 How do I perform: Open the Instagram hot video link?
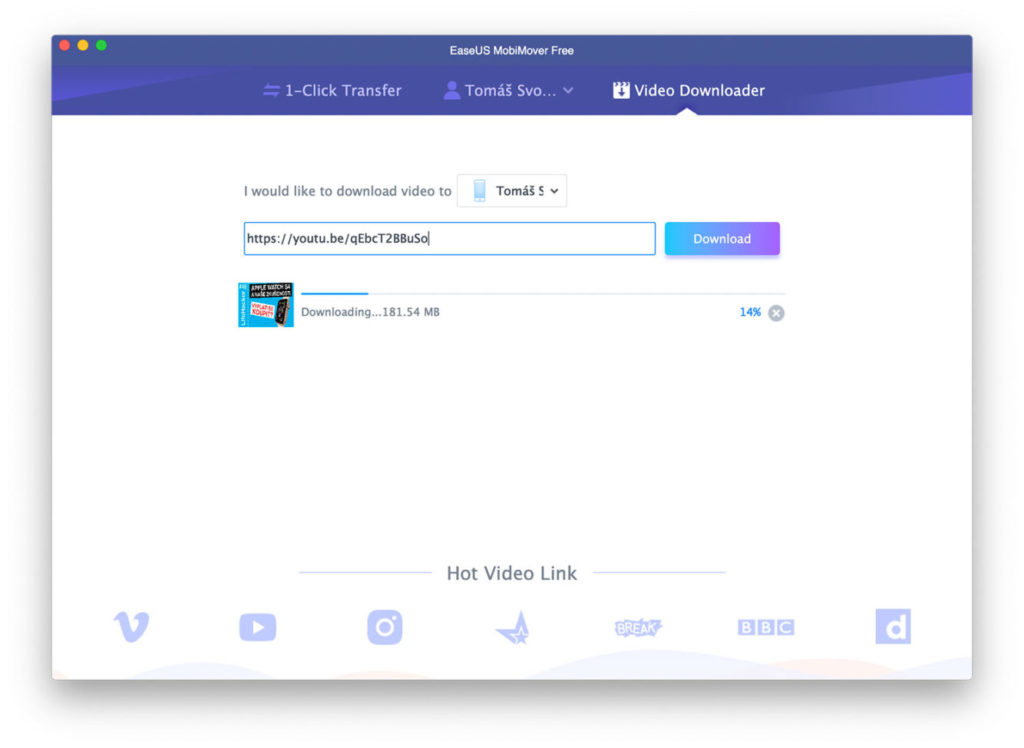tap(385, 627)
